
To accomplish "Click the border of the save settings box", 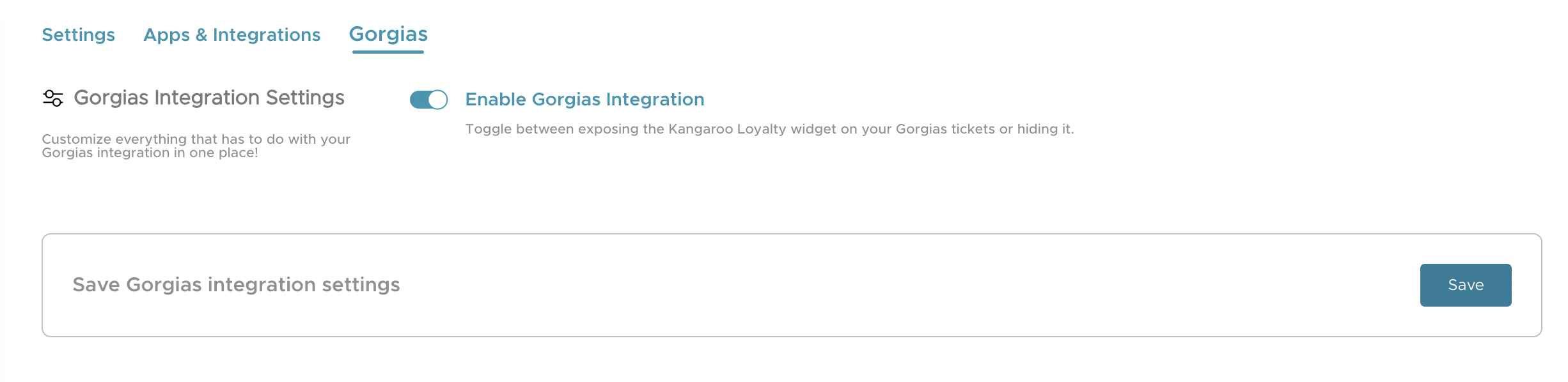I will [x=792, y=234].
